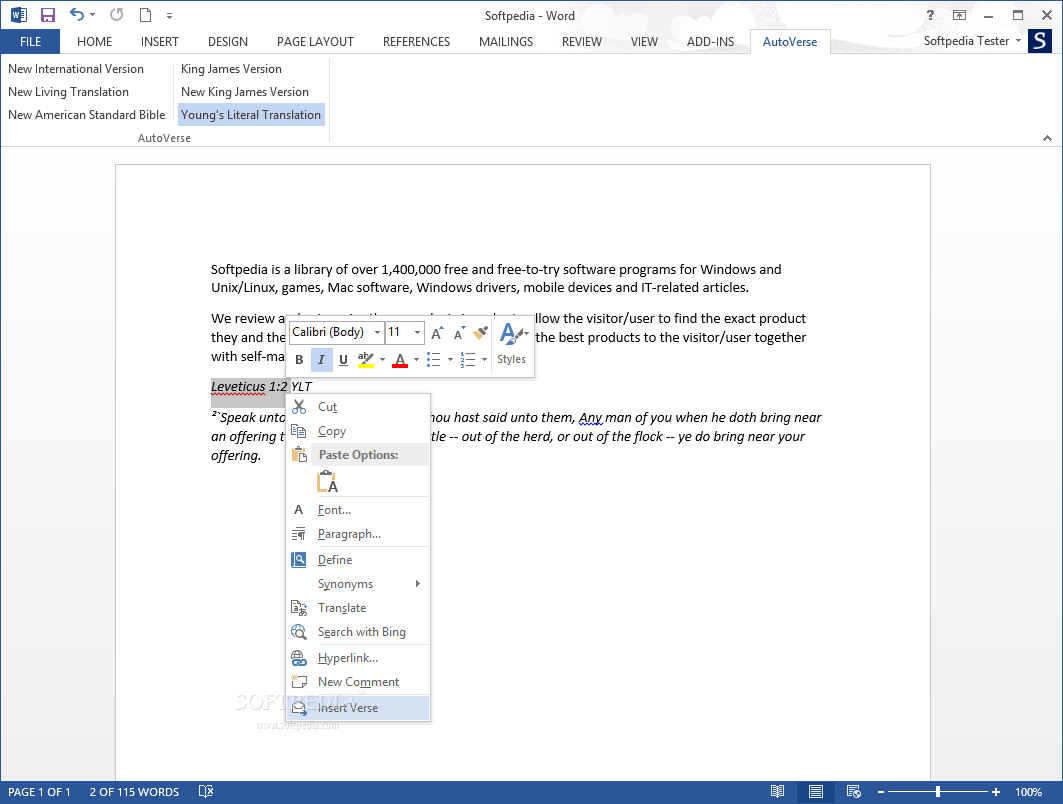The height and width of the screenshot is (804, 1063).
Task: Select Copy from the context menu
Action: click(359, 431)
